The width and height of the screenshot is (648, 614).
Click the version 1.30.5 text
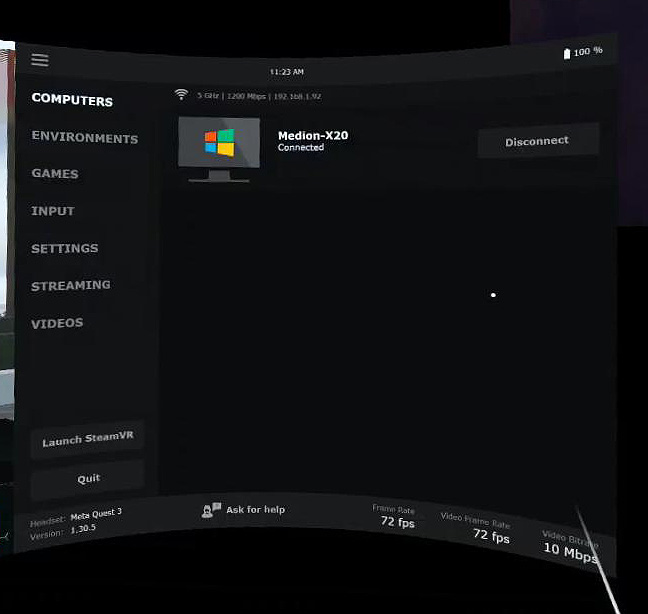(x=83, y=529)
